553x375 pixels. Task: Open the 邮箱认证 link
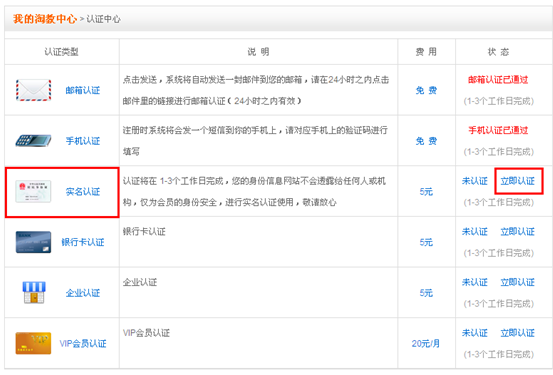[x=83, y=90]
